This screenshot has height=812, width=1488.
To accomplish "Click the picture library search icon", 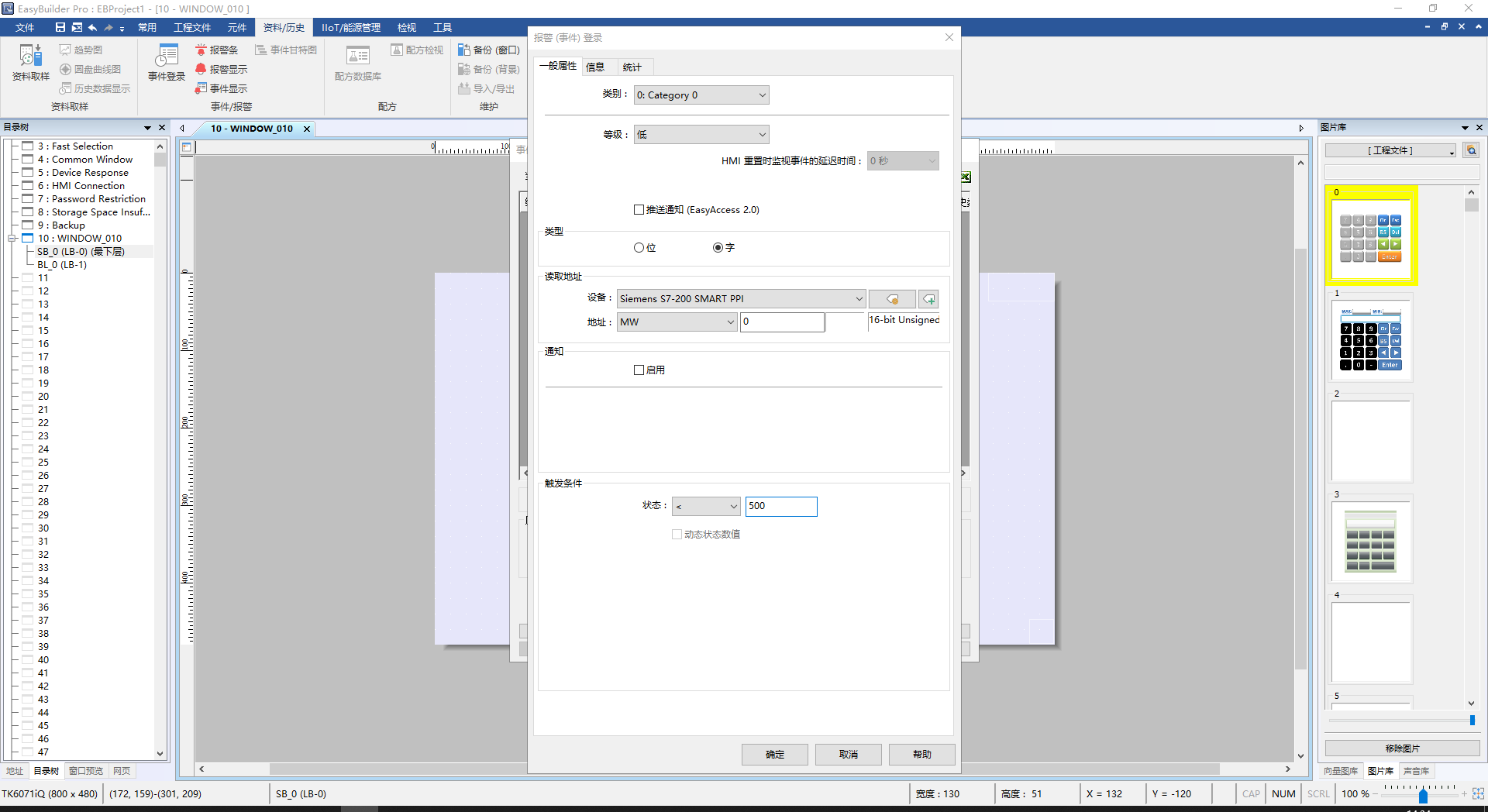I will (x=1471, y=150).
